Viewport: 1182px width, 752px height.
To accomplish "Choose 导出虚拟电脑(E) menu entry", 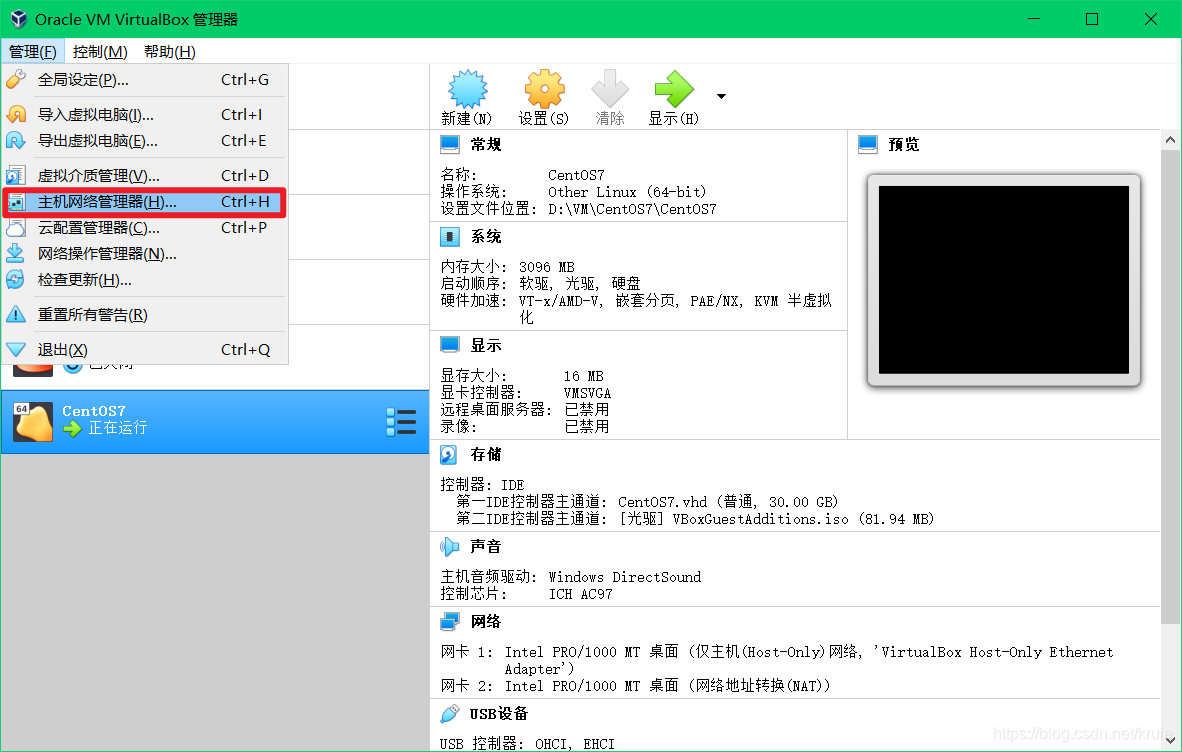I will pyautogui.click(x=144, y=141).
